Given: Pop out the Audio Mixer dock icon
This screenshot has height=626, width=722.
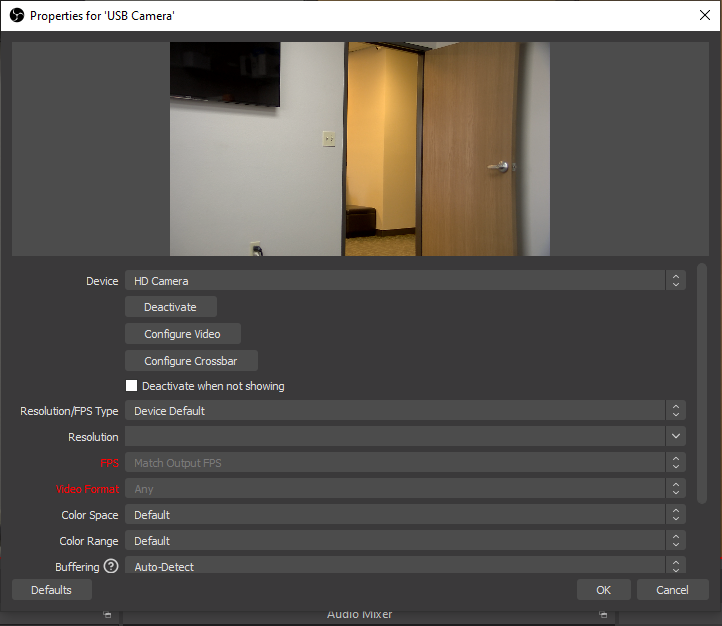Looking at the screenshot, I should click(x=603, y=615).
